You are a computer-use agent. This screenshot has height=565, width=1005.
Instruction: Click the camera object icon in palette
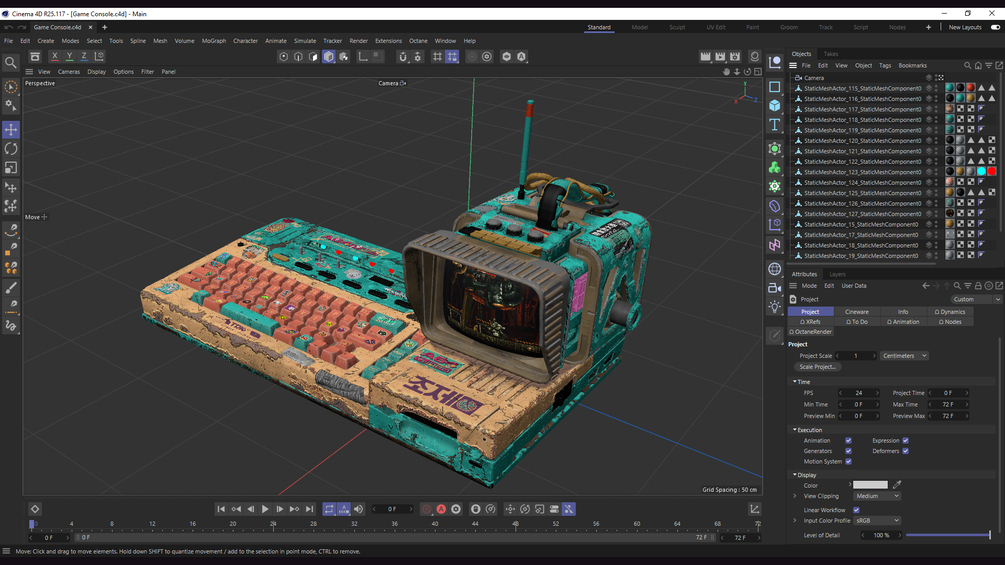[x=775, y=288]
